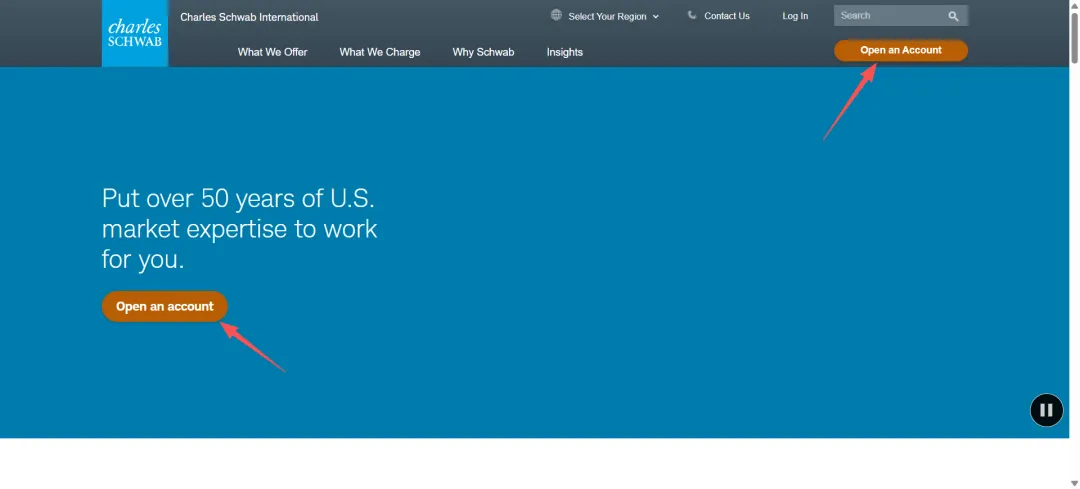Open the What We Offer menu
Viewport: 1080px width, 489px height.
click(x=273, y=52)
